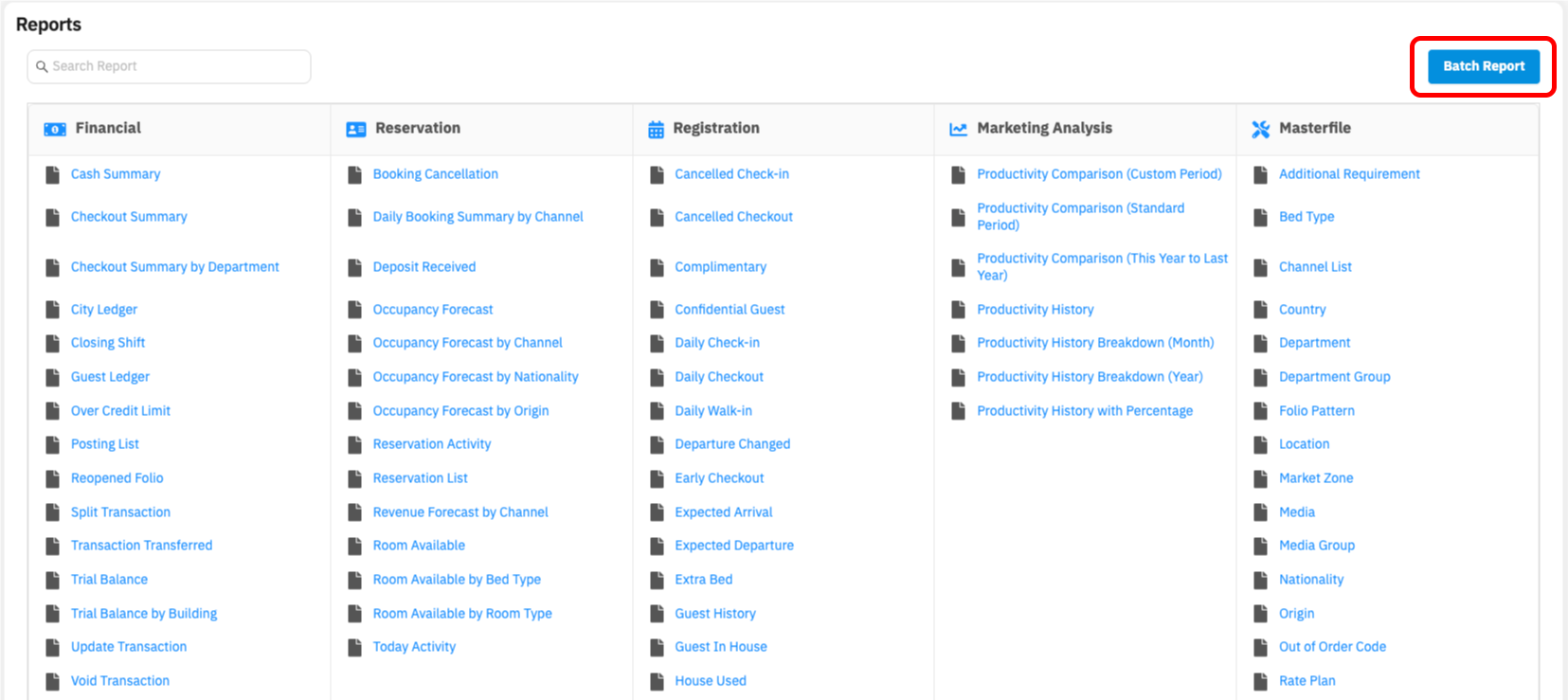This screenshot has height=700, width=1568.
Task: Open the Expected Arrival report
Action: pyautogui.click(x=723, y=512)
